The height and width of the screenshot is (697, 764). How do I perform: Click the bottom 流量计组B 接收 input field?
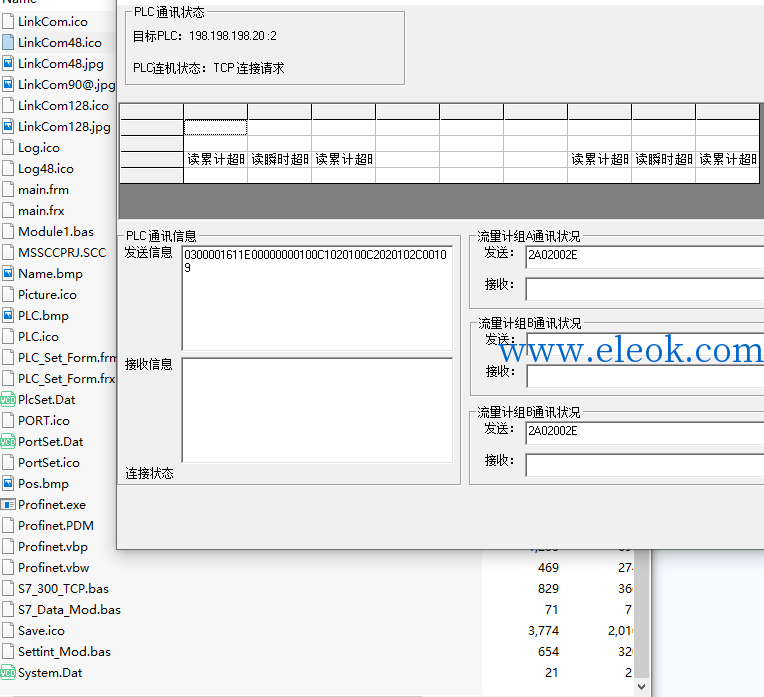(645, 465)
